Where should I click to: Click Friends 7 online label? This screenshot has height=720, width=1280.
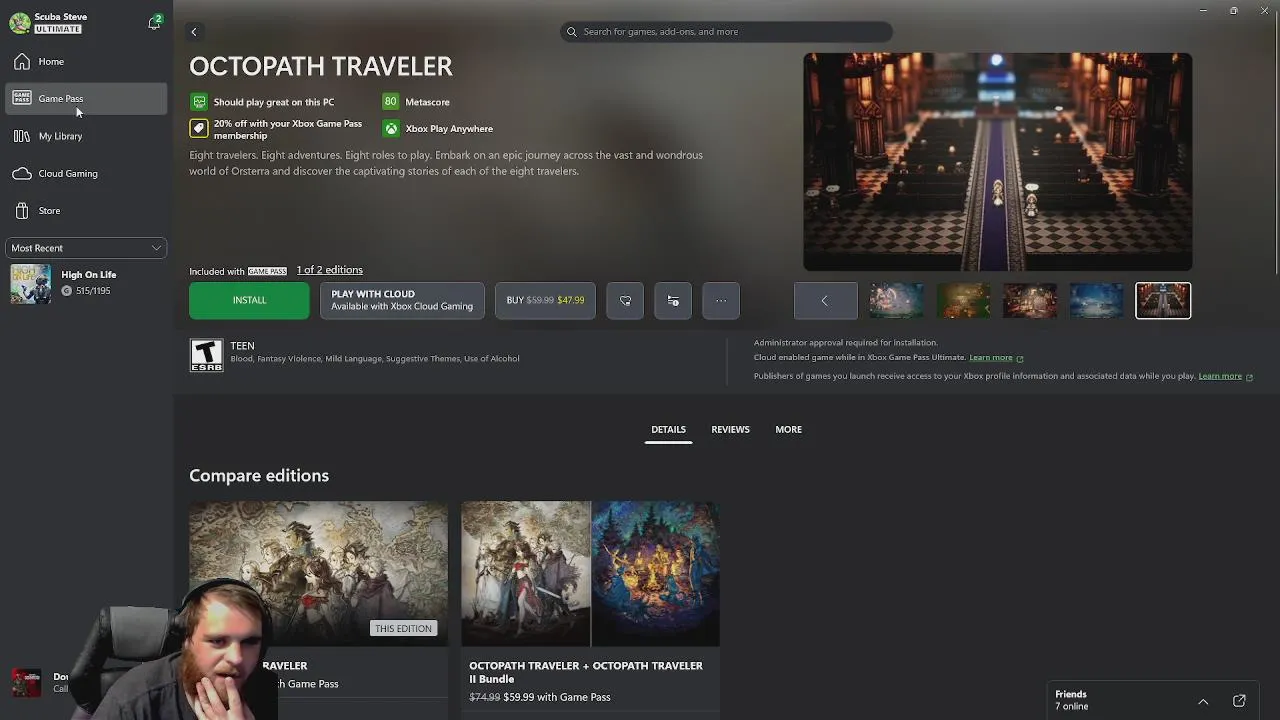1071,700
